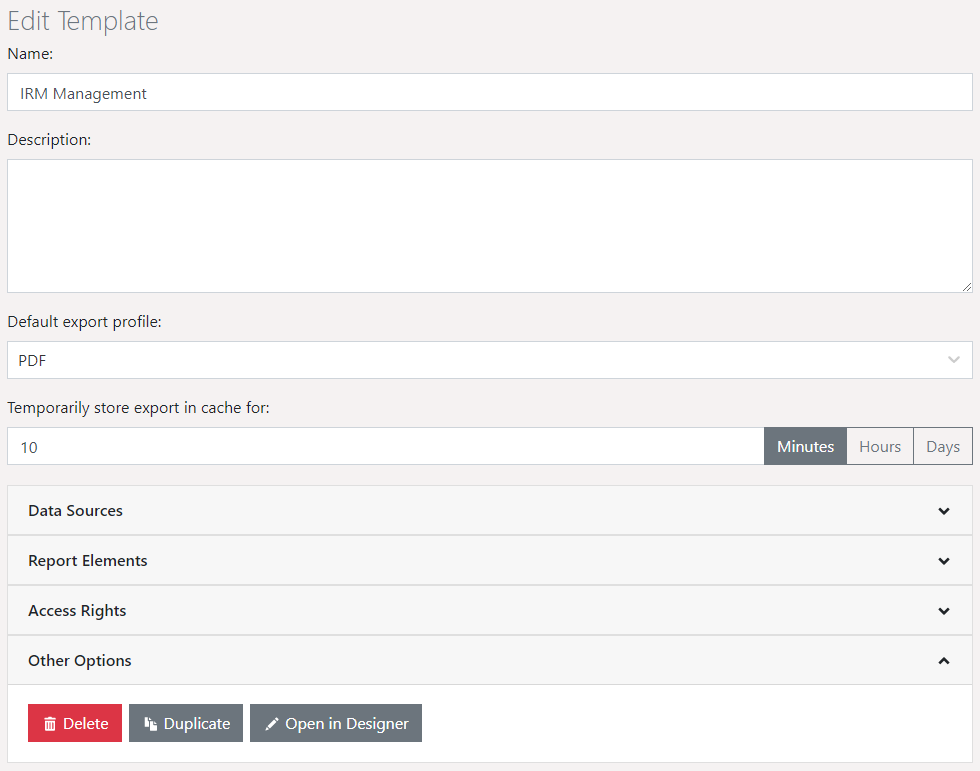Click the chevron beside Data Sources
The width and height of the screenshot is (980, 771).
[x=943, y=511]
